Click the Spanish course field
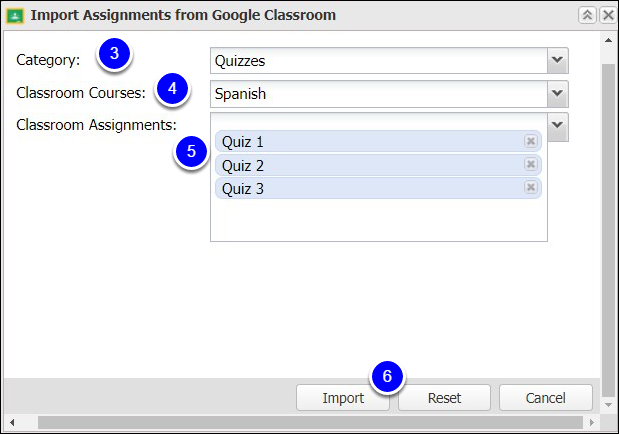The width and height of the screenshot is (619, 434). (379, 94)
